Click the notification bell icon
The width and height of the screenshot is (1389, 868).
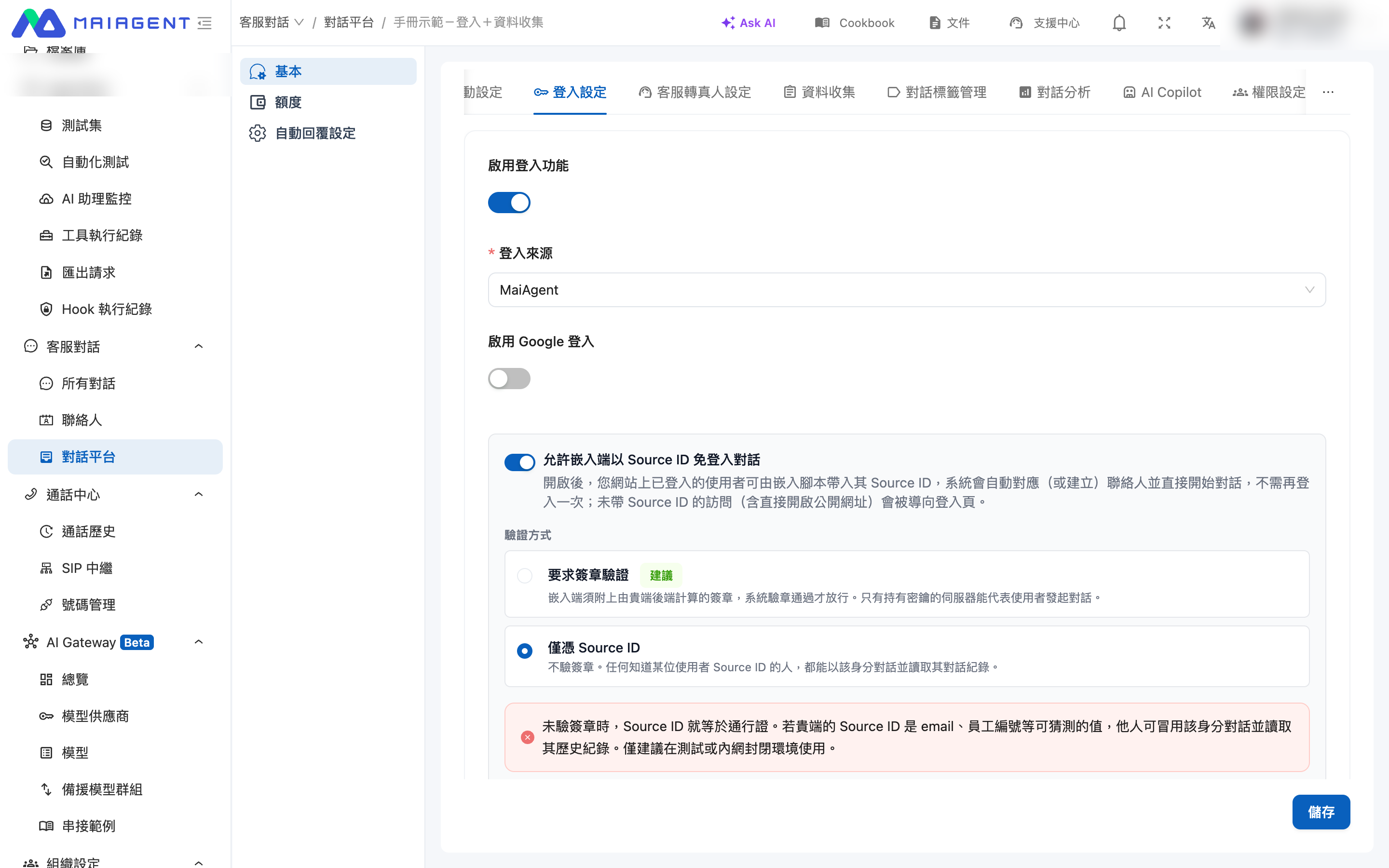1118,23
